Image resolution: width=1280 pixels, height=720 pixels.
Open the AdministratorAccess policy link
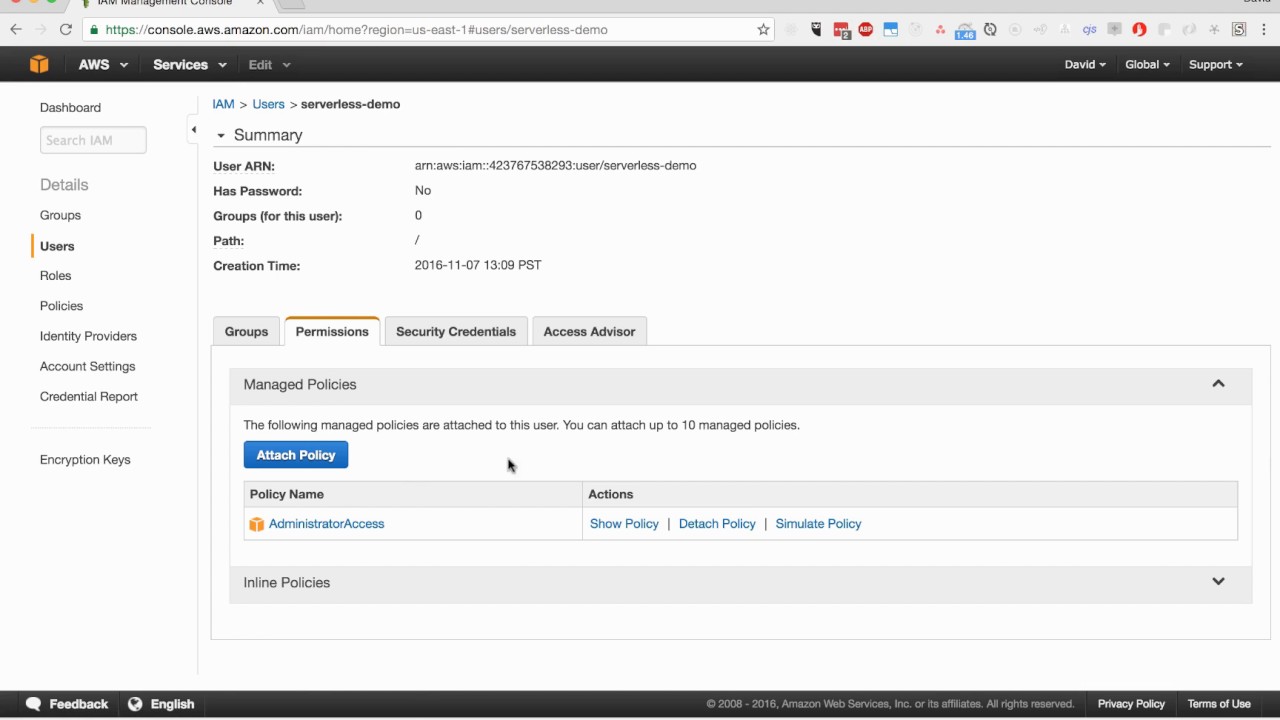(326, 524)
